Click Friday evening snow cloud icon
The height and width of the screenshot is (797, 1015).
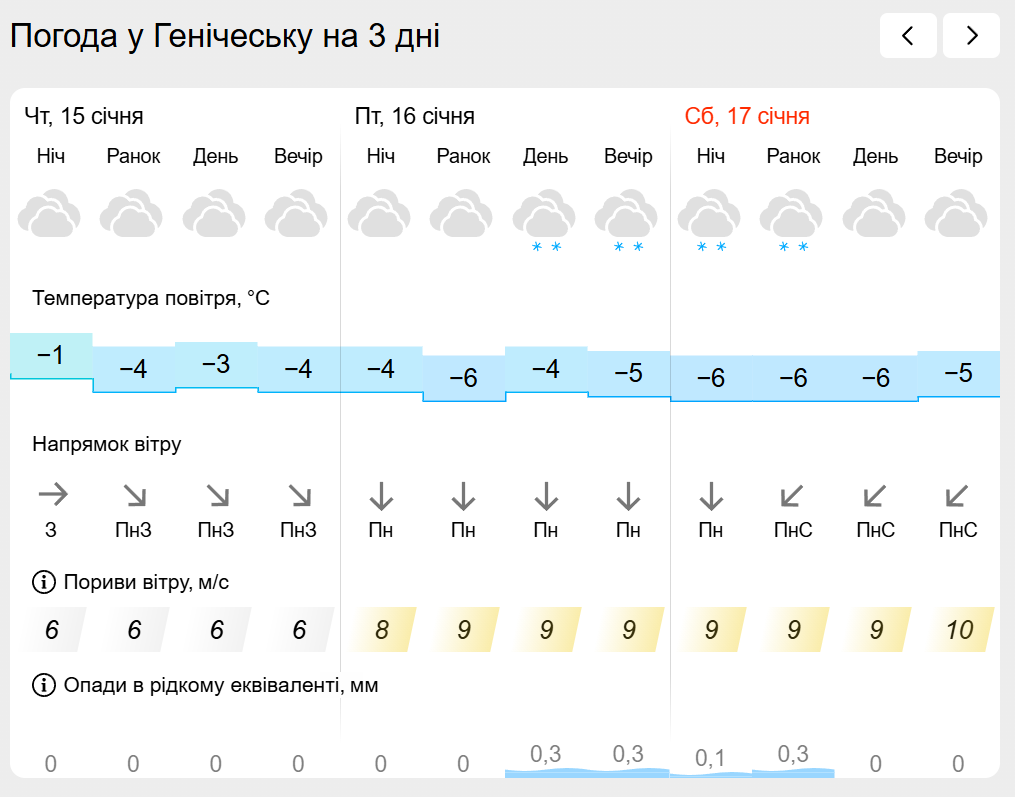pos(627,220)
